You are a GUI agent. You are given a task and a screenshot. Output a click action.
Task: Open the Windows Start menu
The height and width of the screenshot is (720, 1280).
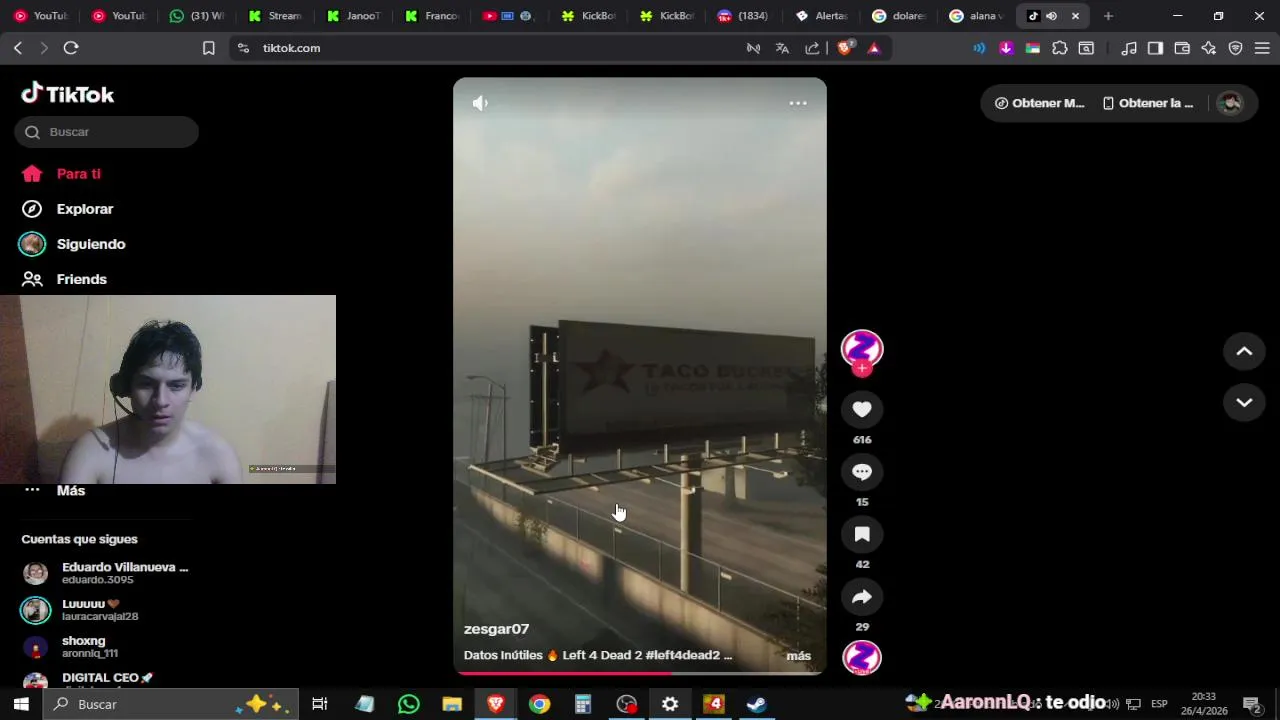tap(21, 704)
